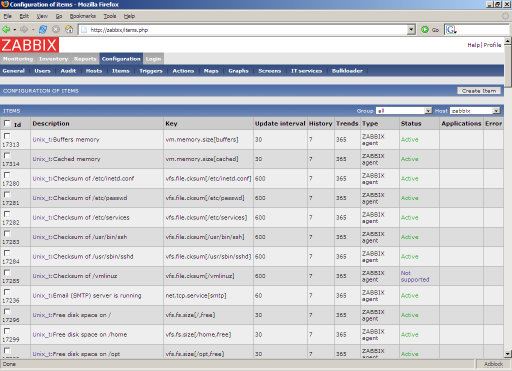
Task: Toggle Not supported status for item 17285
Action: 415,276
